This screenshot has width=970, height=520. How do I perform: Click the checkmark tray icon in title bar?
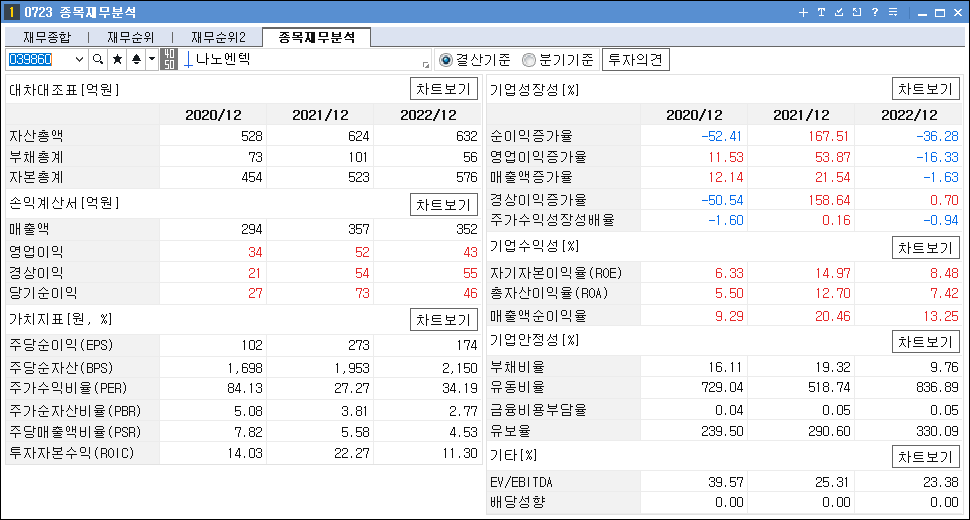[839, 12]
